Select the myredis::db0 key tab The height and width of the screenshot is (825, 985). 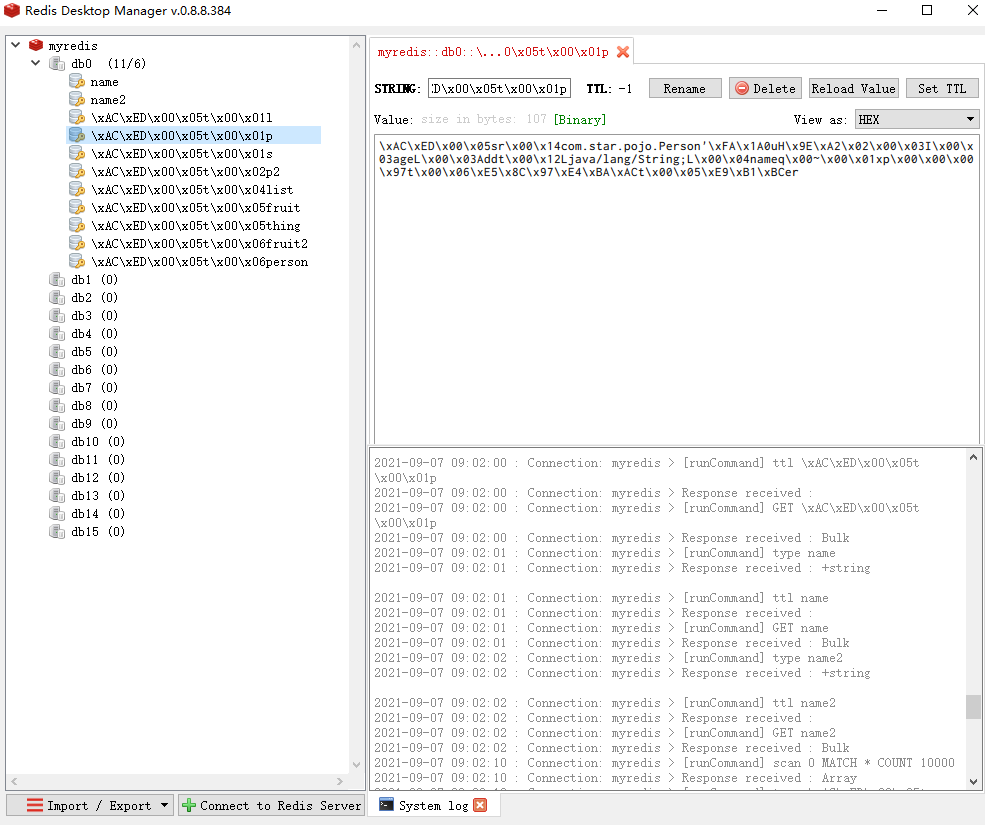[491, 52]
